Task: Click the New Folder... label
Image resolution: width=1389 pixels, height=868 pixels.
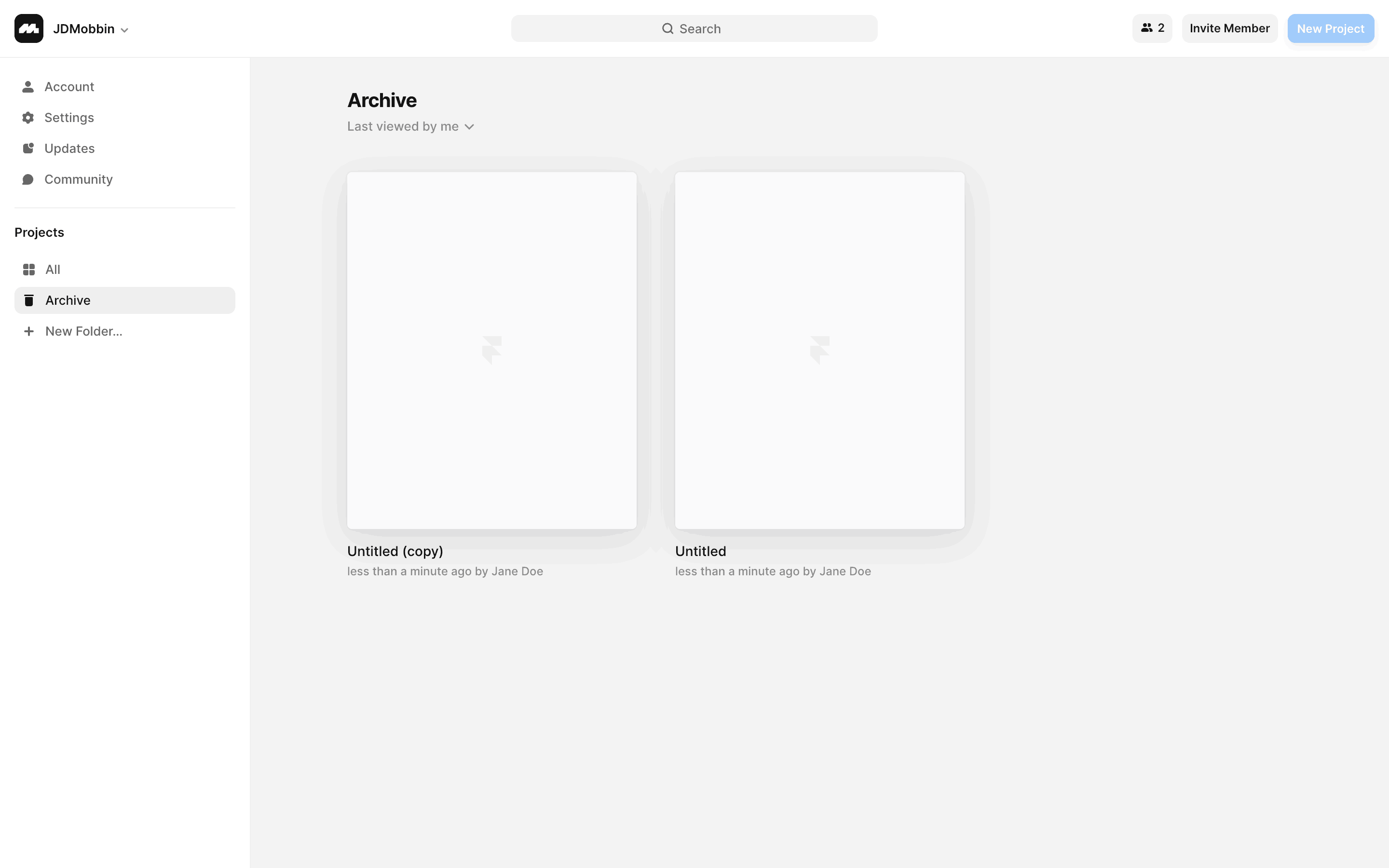Action: click(84, 331)
